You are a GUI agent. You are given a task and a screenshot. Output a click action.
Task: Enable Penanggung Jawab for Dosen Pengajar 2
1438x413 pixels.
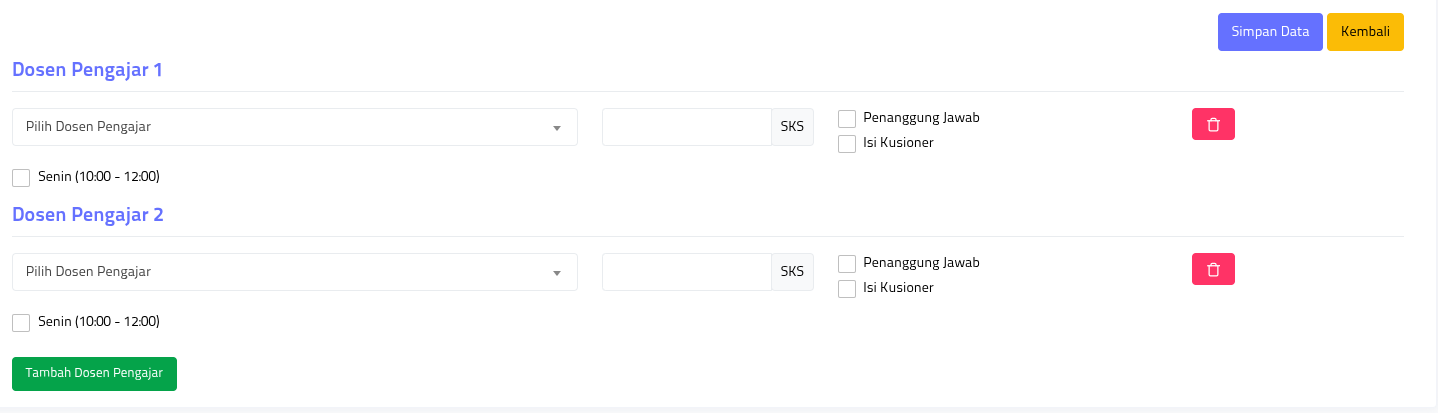[847, 264]
